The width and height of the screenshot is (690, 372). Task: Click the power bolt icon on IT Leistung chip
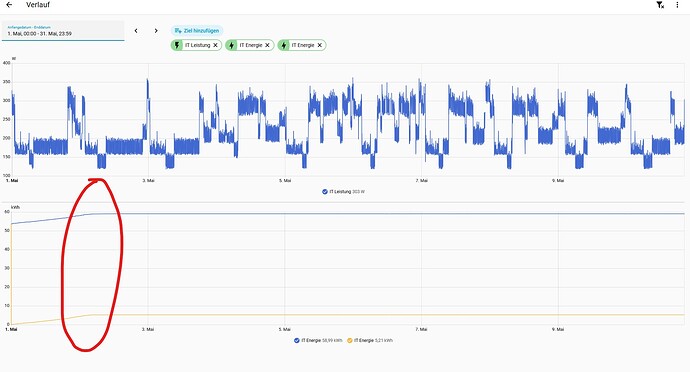[x=177, y=45]
